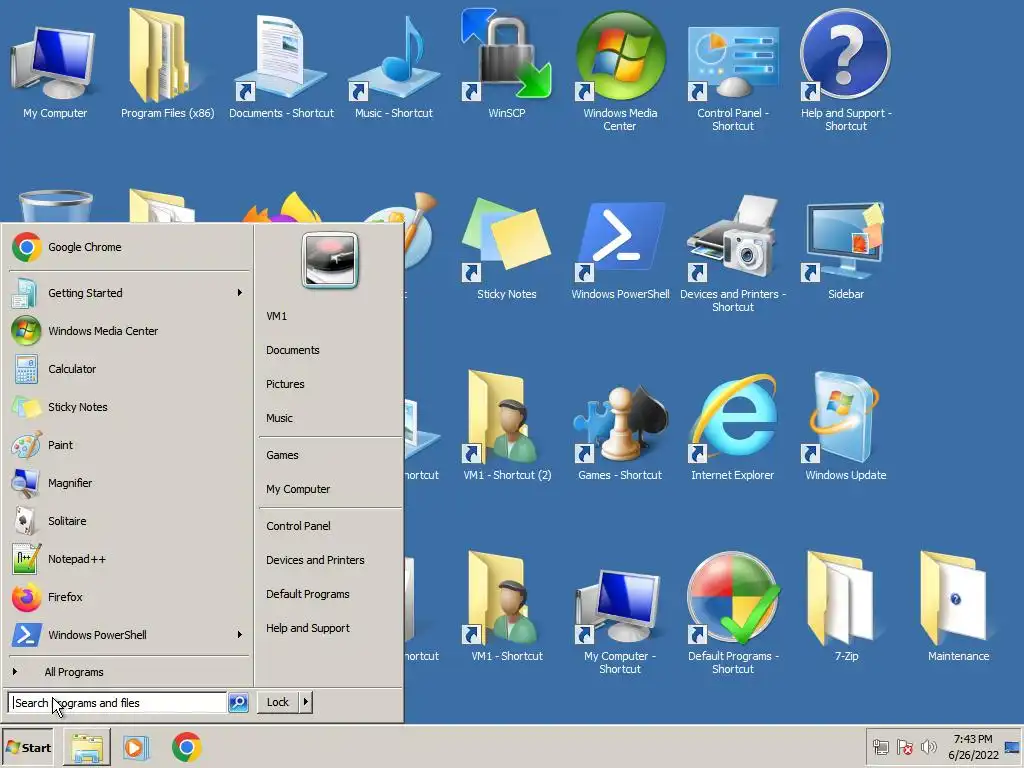Click the volume speaker tray icon
The height and width of the screenshot is (768, 1024).
tap(928, 747)
